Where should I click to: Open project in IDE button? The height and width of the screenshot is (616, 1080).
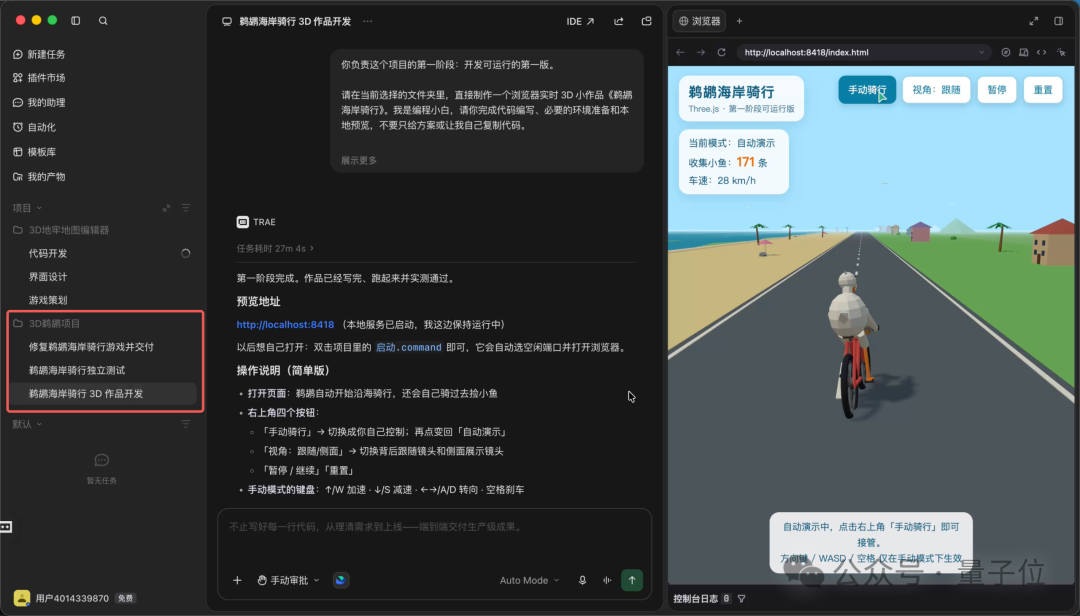[x=580, y=21]
